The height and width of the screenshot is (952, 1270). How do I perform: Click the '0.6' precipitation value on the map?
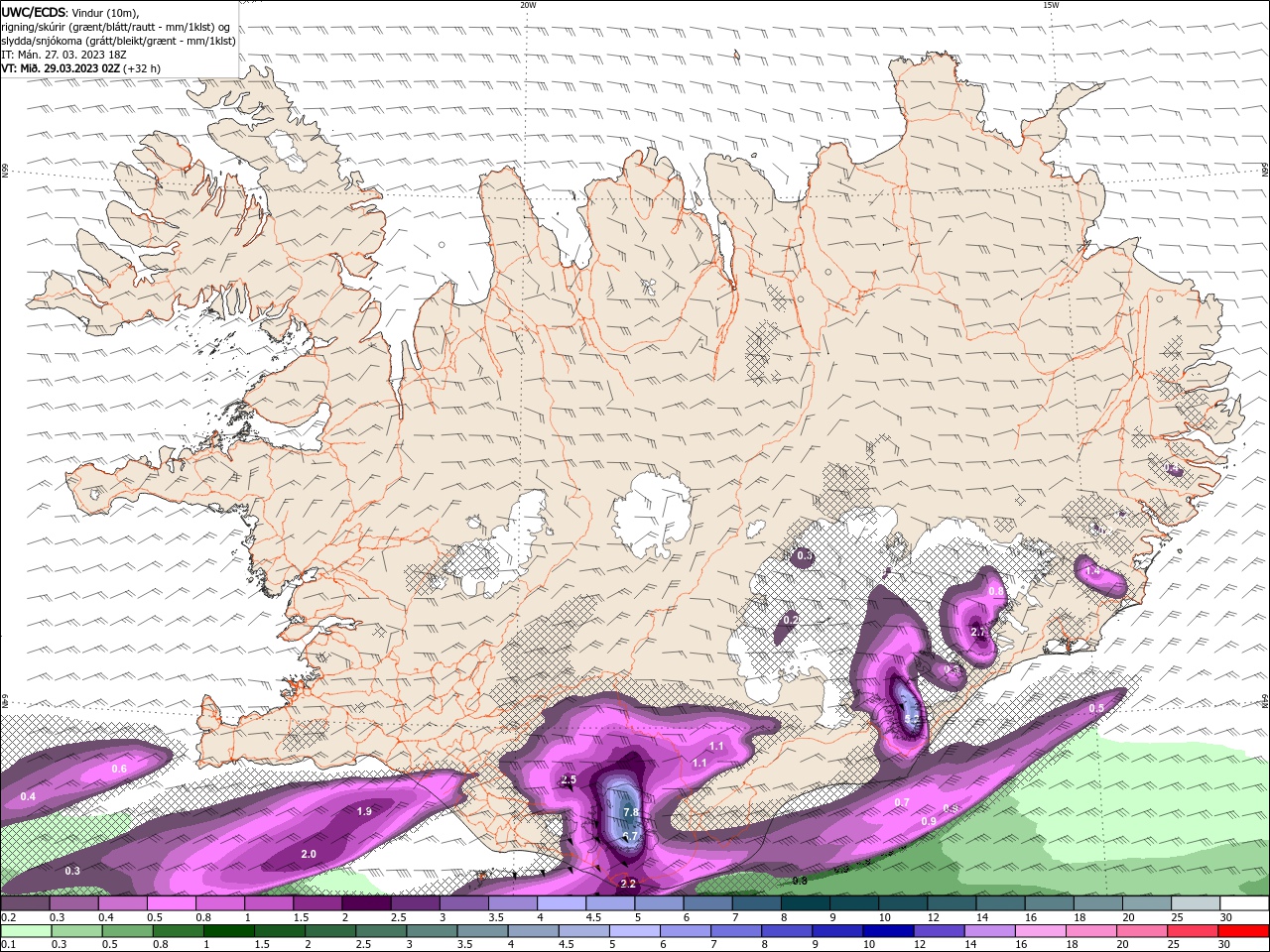click(119, 769)
